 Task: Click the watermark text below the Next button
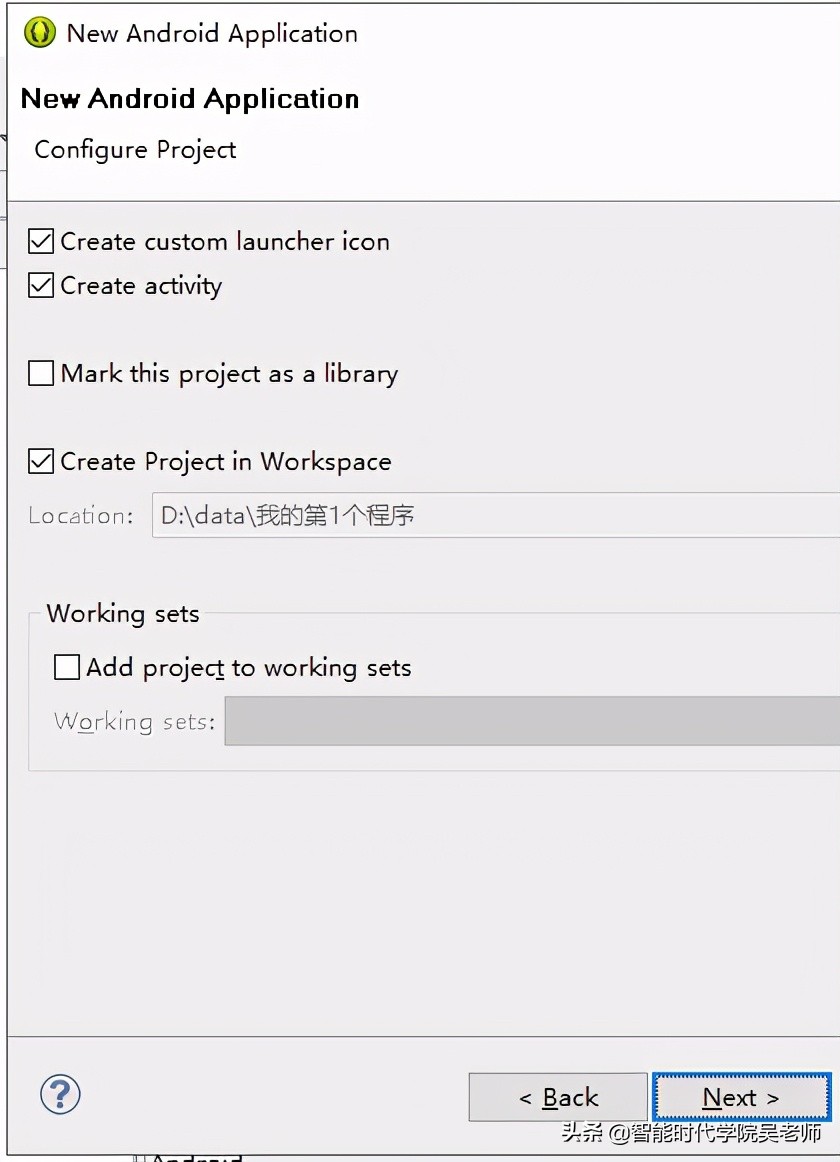coord(692,1133)
